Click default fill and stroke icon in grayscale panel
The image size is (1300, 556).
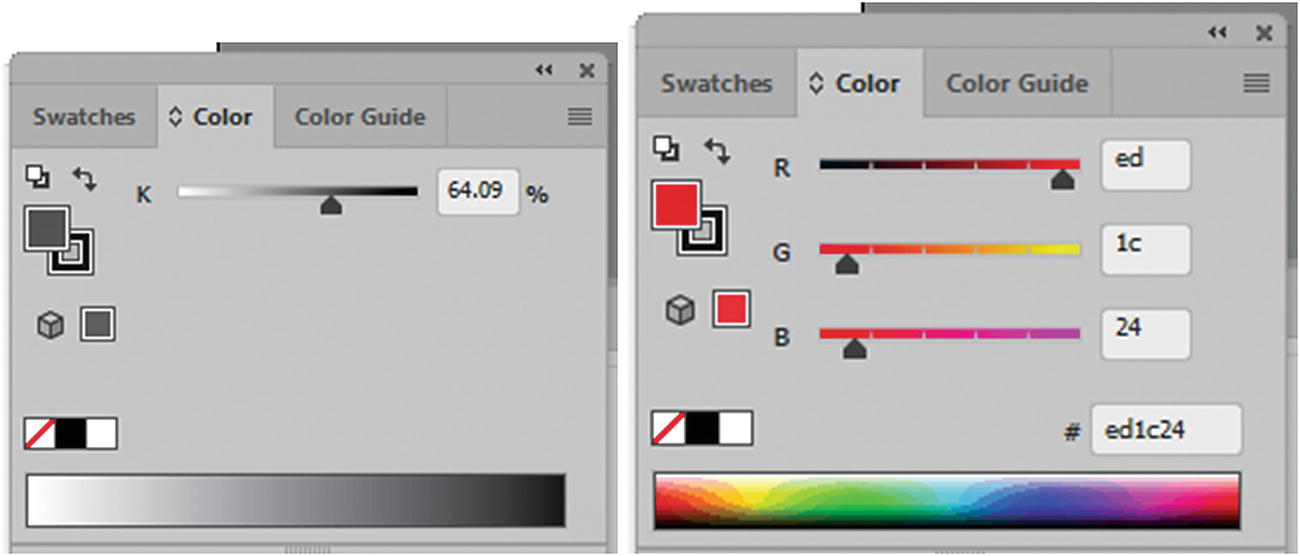coord(37,177)
